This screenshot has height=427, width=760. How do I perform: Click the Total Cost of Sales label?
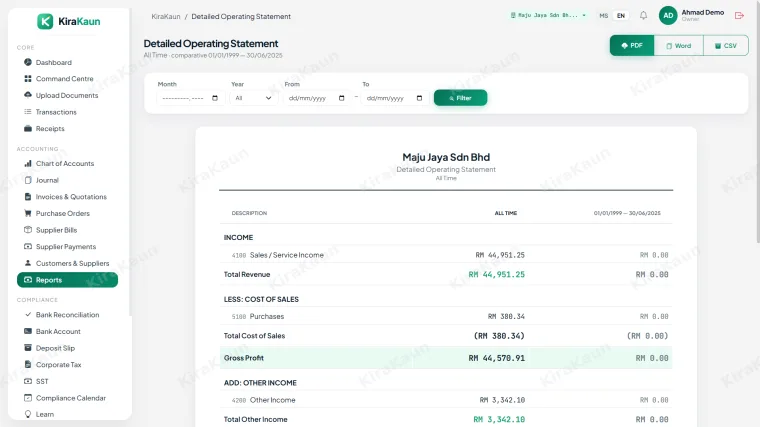pyautogui.click(x=254, y=335)
